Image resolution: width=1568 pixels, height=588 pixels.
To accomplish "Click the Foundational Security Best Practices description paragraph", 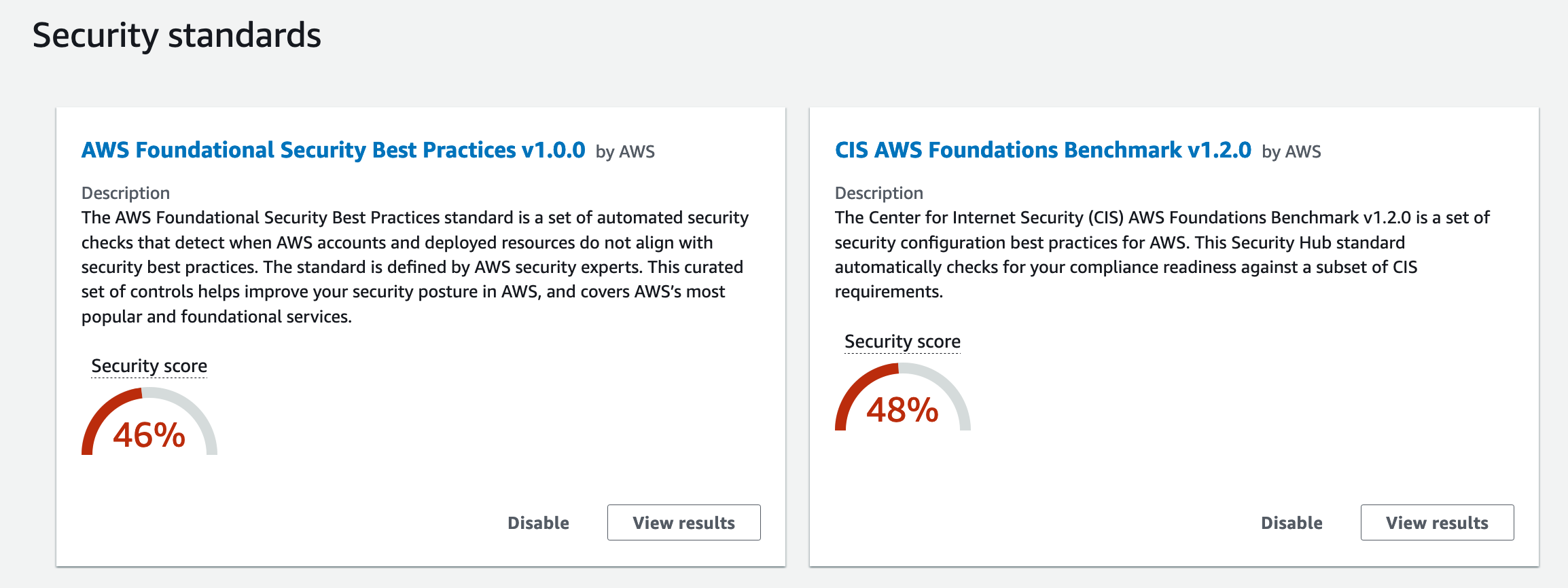I will point(415,267).
